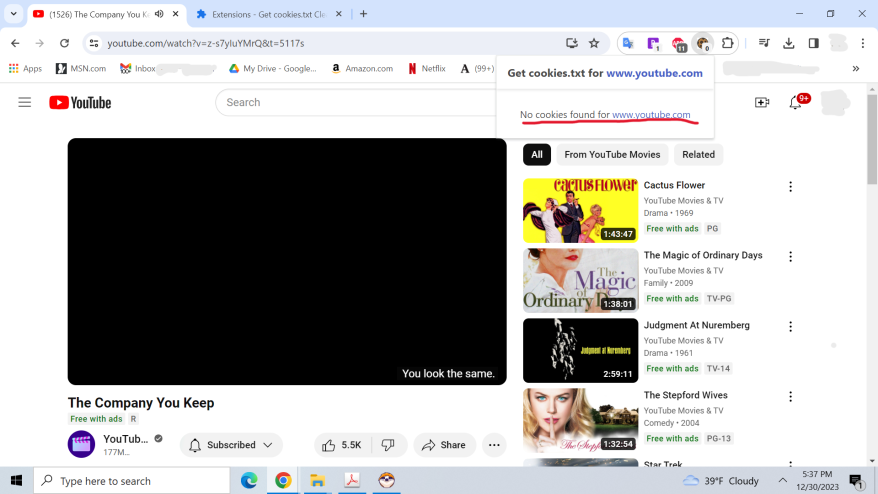Open more actions menu for the video
Screen dimensions: 878x494
pos(494,445)
